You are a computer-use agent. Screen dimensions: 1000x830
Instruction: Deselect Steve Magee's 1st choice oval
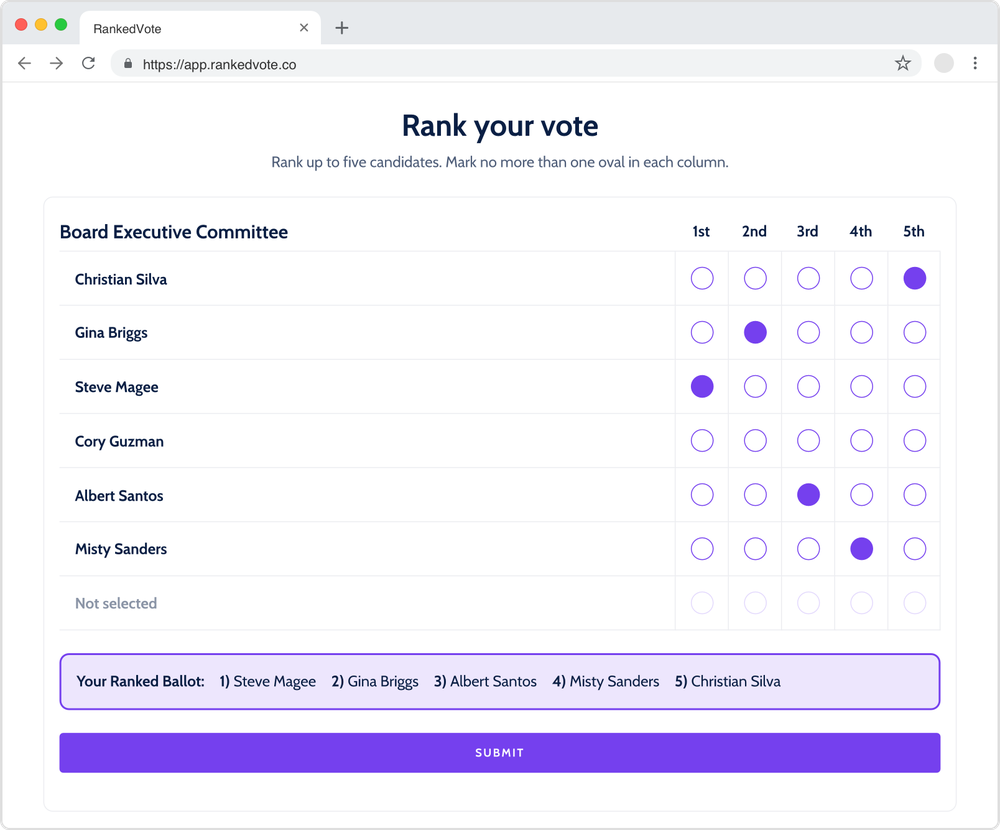click(702, 387)
